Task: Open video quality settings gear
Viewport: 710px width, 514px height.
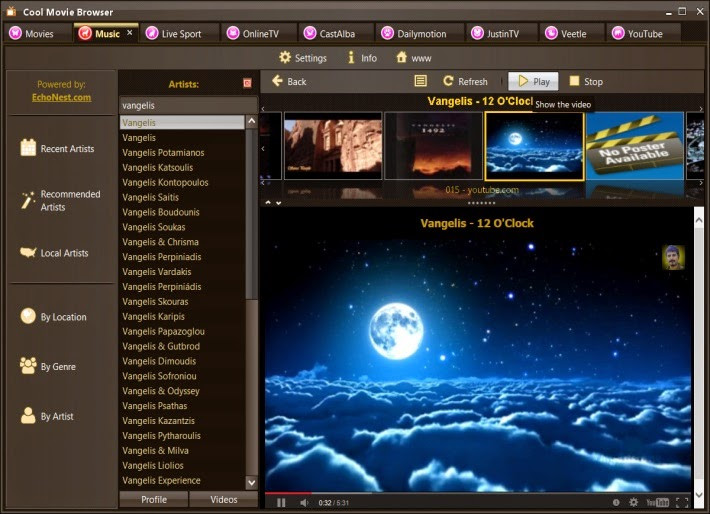Action: 633,502
